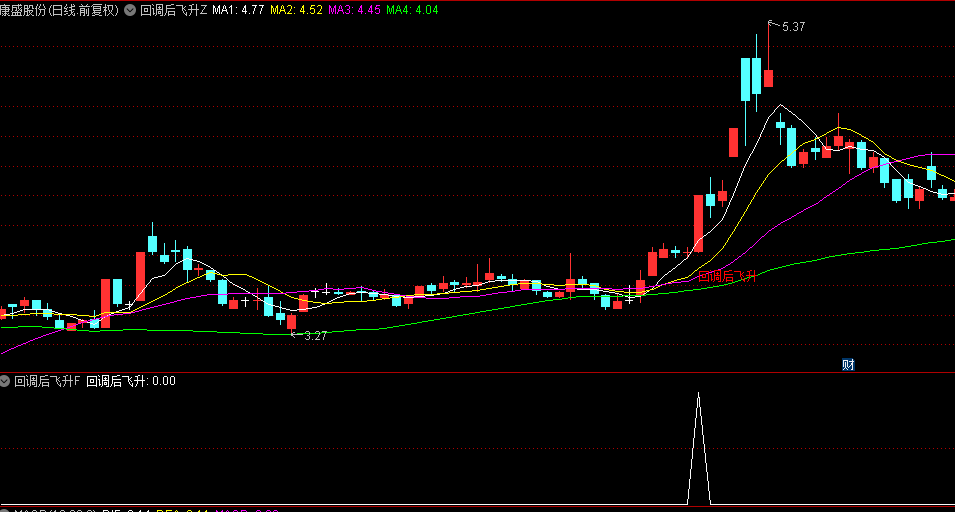This screenshot has height=512, width=955.
Task: Select the stock title 康盛股份(日线.前复权)
Action: (60, 10)
